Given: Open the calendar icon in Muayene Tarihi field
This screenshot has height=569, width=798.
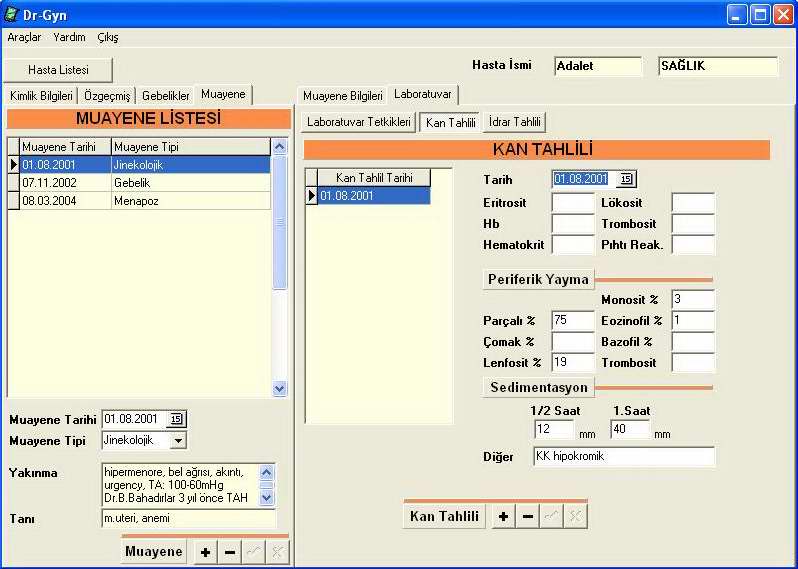Looking at the screenshot, I should pos(177,419).
